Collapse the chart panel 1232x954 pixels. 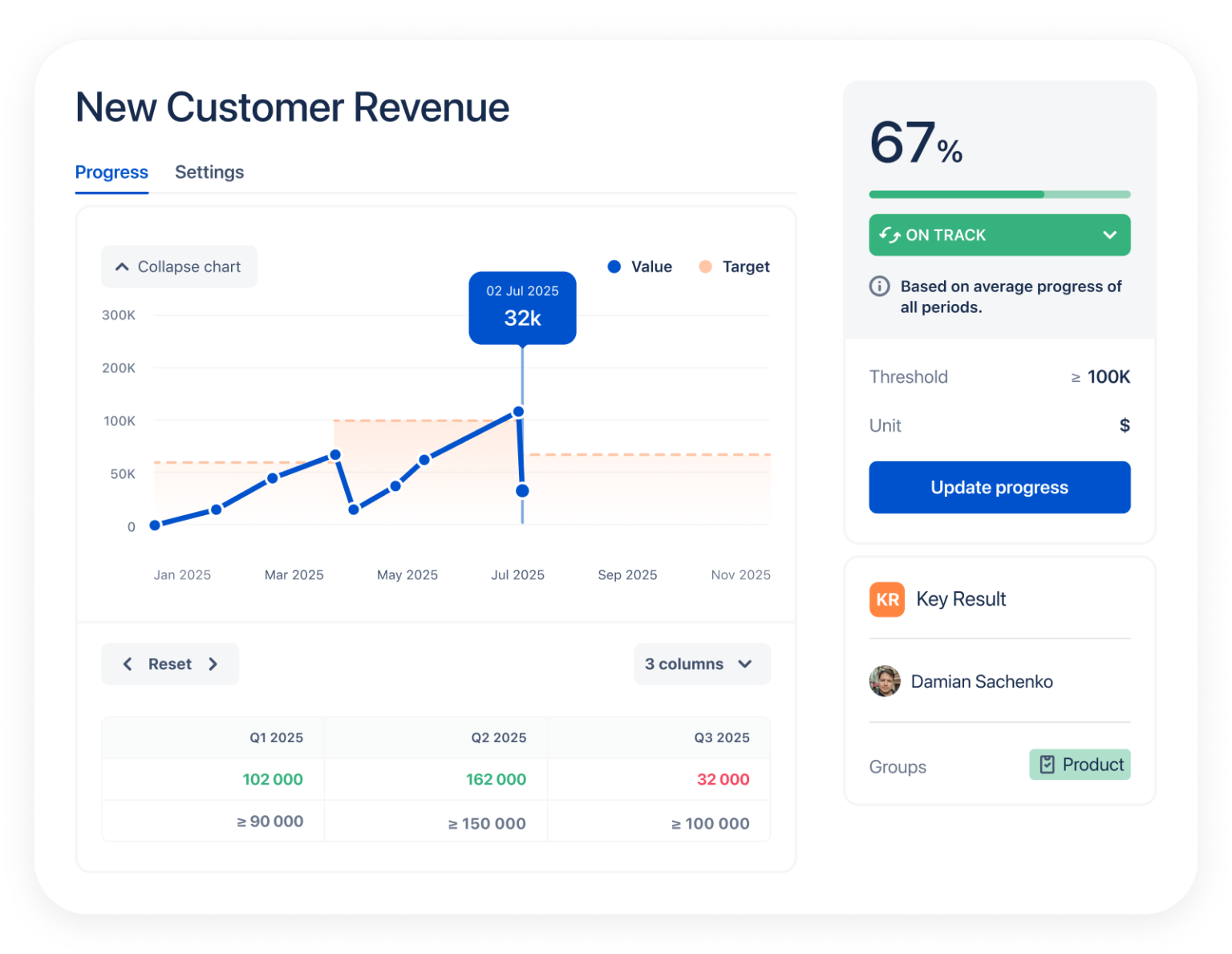pyautogui.click(x=179, y=266)
